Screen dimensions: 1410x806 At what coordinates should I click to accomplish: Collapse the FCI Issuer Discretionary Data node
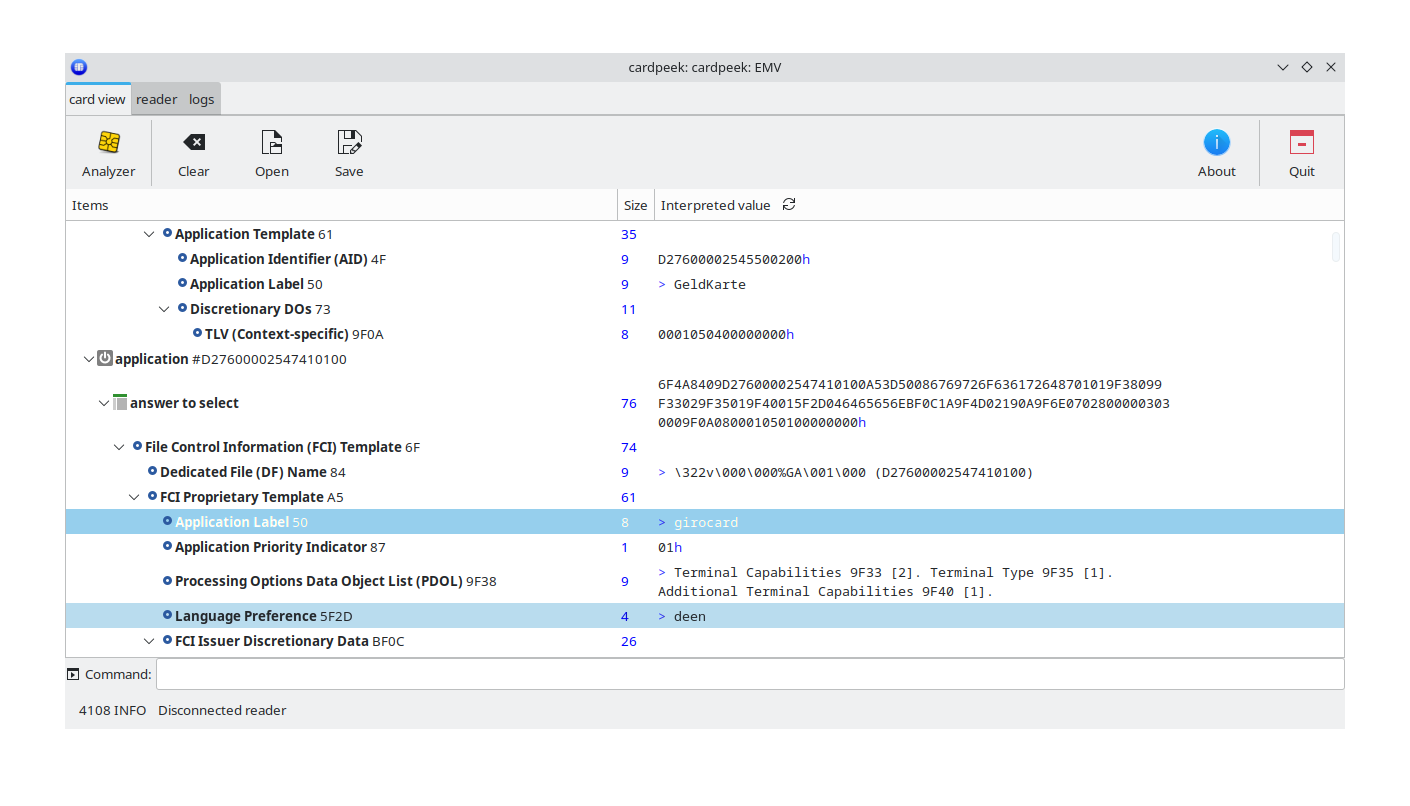pyautogui.click(x=149, y=641)
